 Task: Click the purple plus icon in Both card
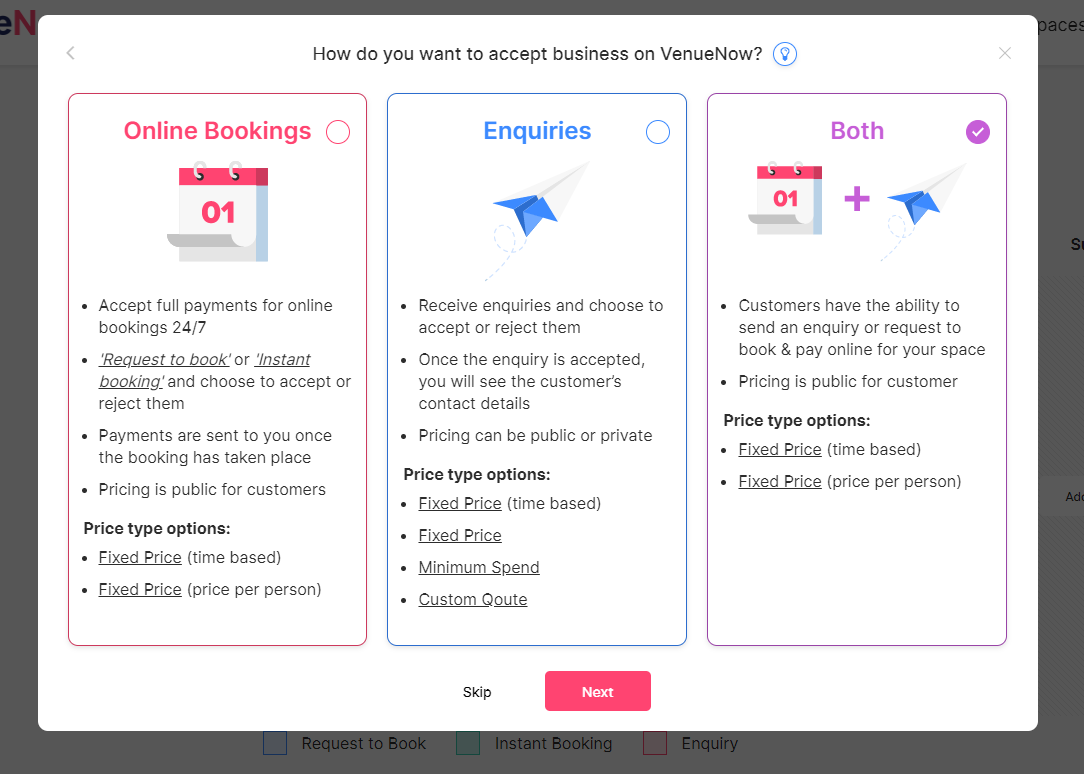click(856, 199)
